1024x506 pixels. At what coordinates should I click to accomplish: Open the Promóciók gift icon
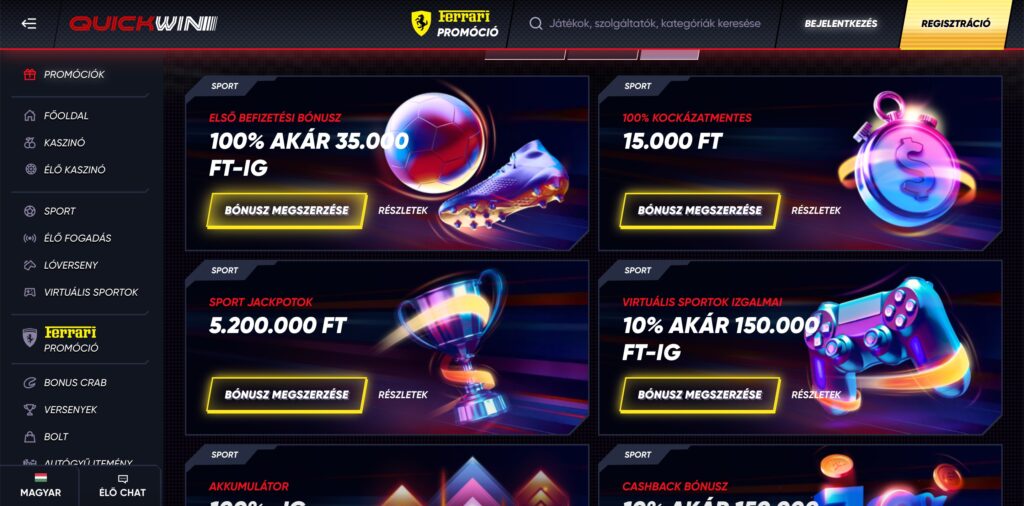[x=29, y=74]
